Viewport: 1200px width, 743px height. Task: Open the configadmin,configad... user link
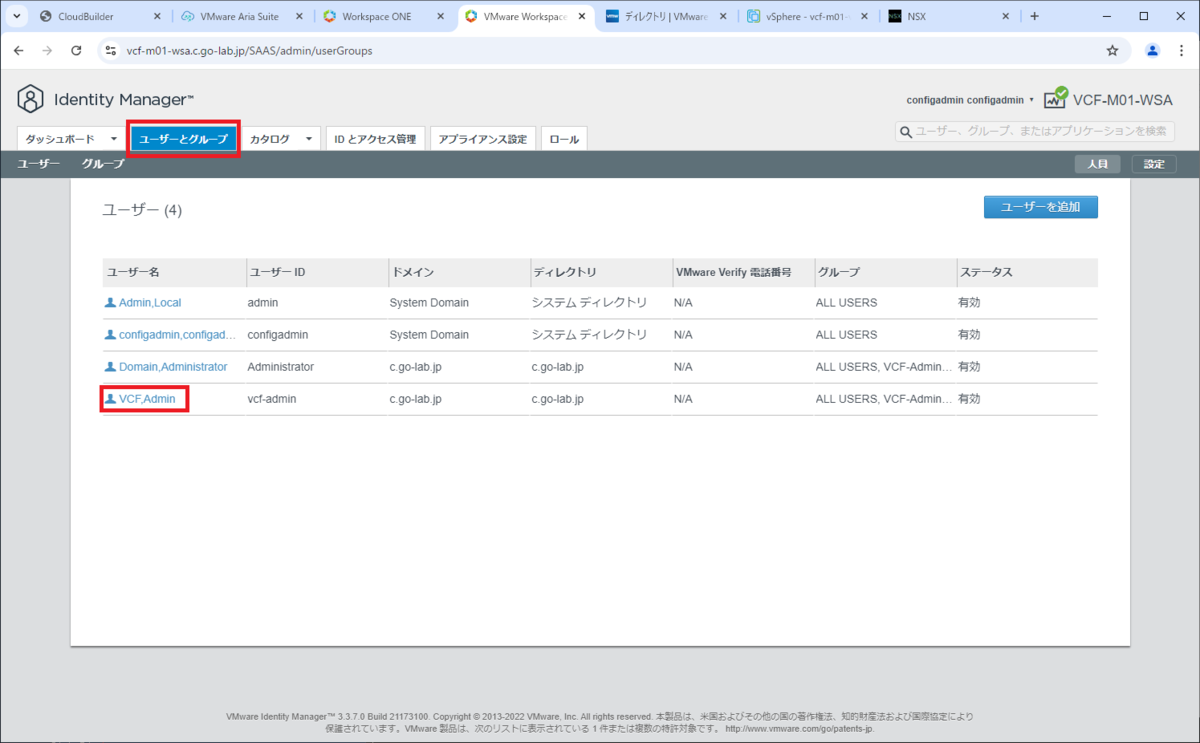pyautogui.click(x=178, y=334)
